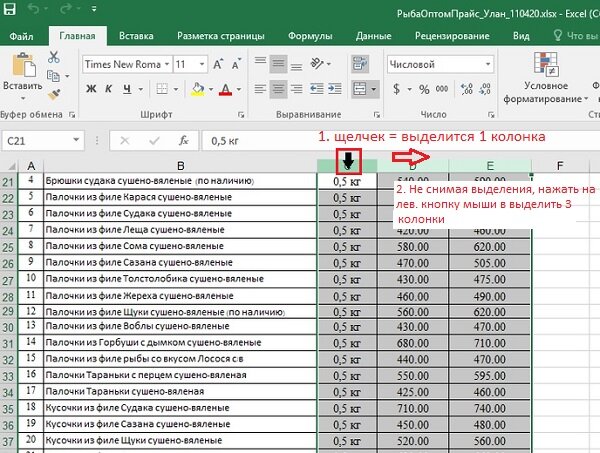Viewport: 600px width, 453px height.
Task: Click the Cut scissors icon
Action: point(54,57)
